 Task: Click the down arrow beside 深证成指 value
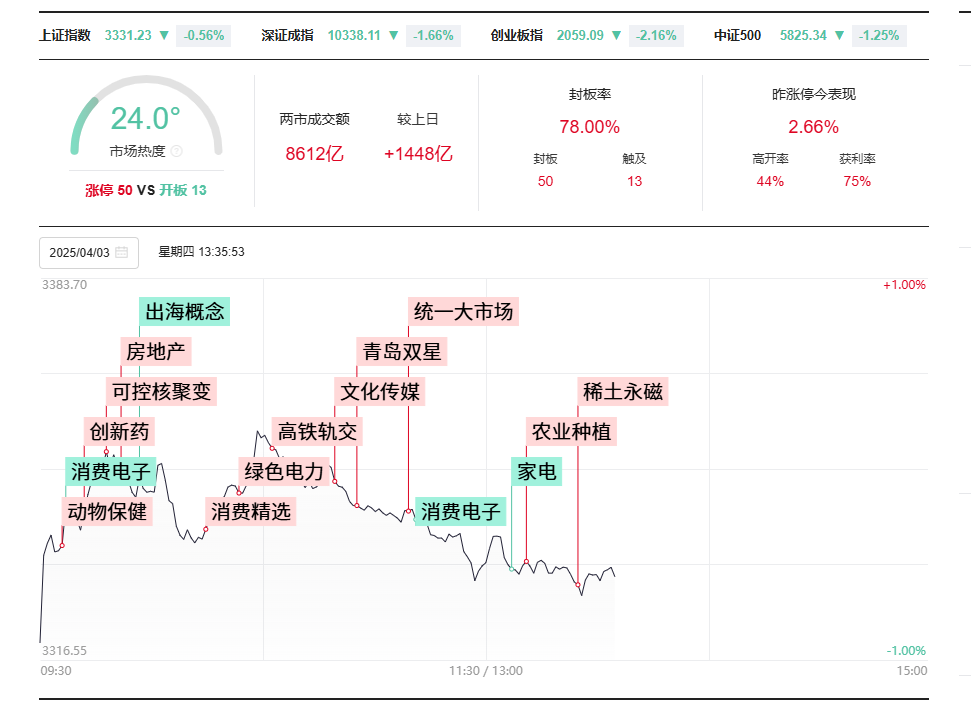tap(393, 35)
